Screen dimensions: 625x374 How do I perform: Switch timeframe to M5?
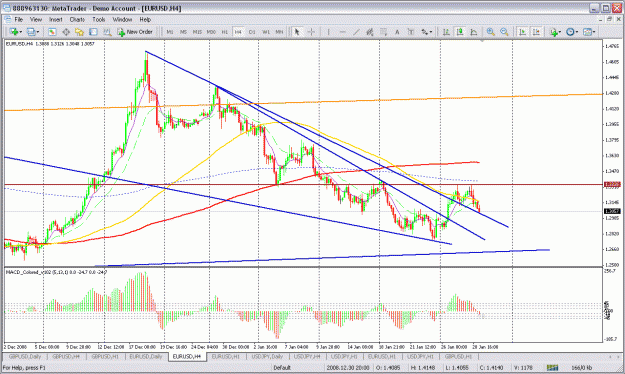pyautogui.click(x=183, y=32)
